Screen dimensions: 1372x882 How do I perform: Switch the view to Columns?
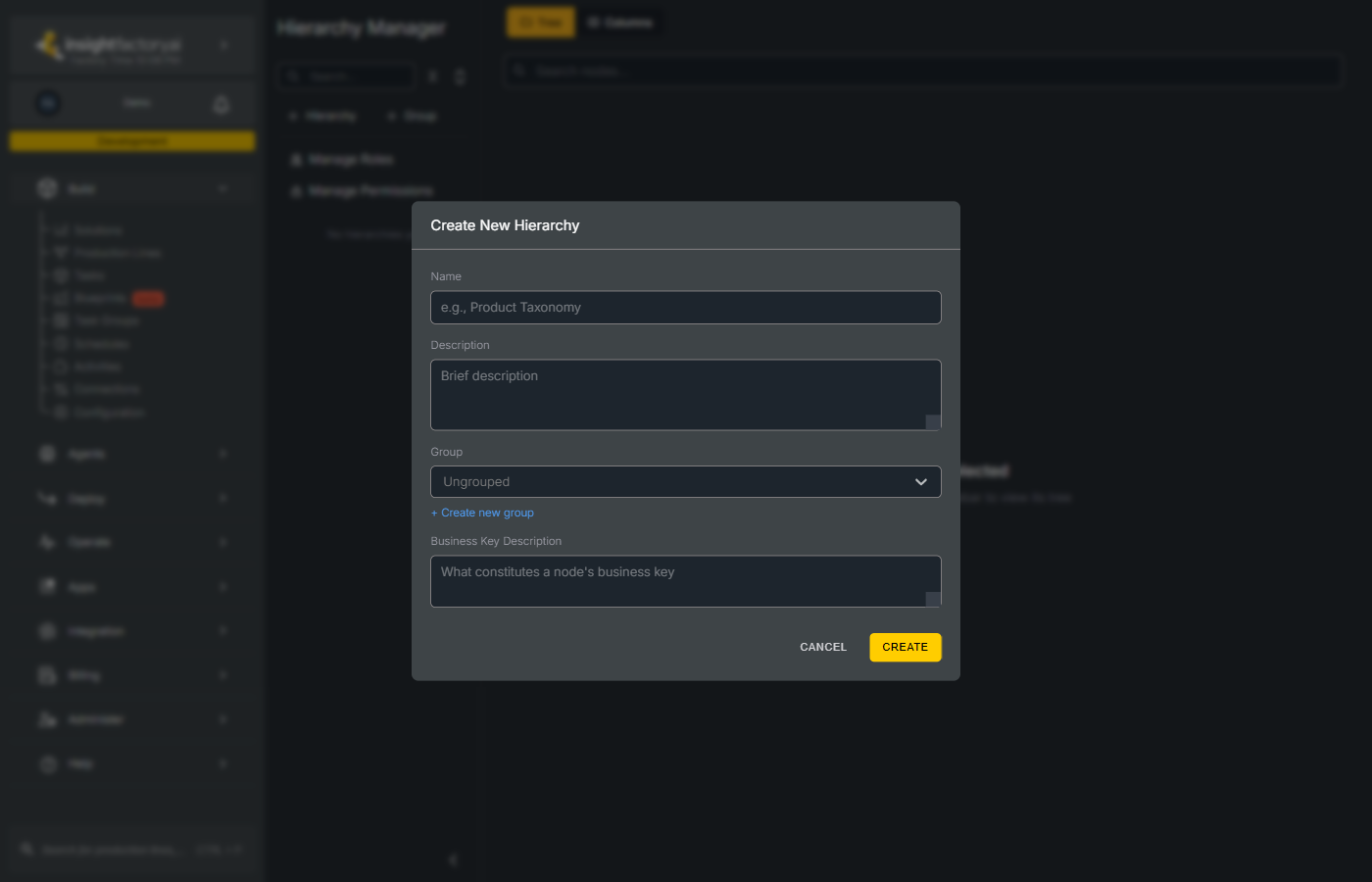(x=621, y=22)
